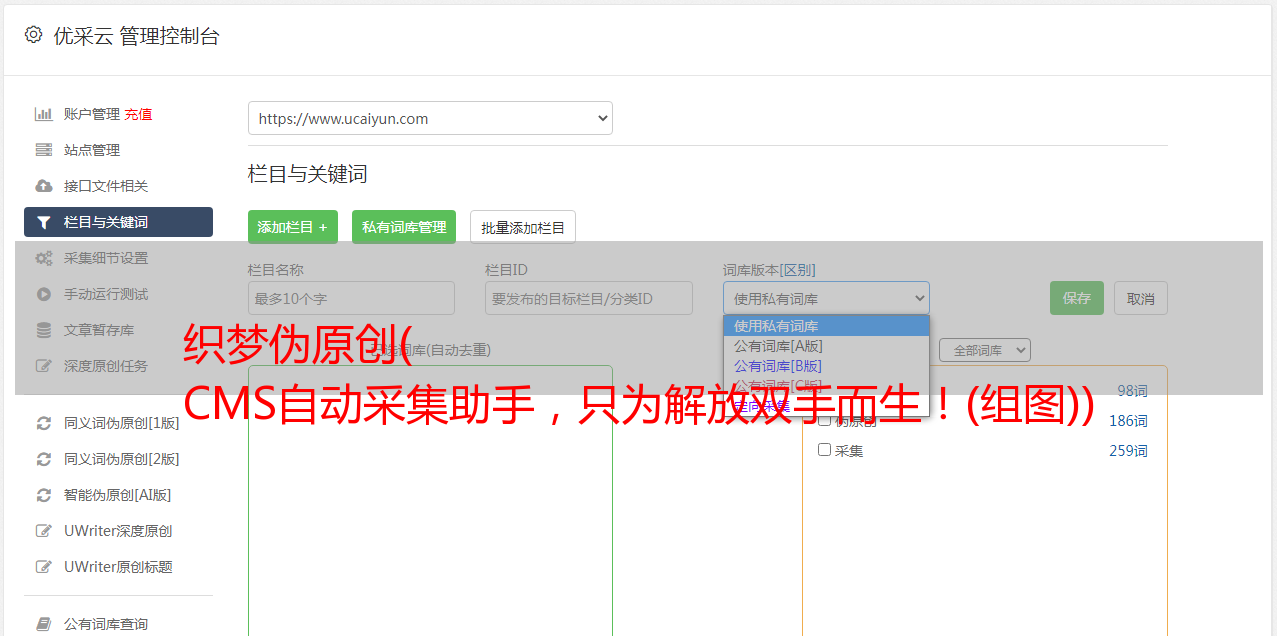Click the edit icon for UWriter原创标题
Screen dimensions: 1277x636
44,567
